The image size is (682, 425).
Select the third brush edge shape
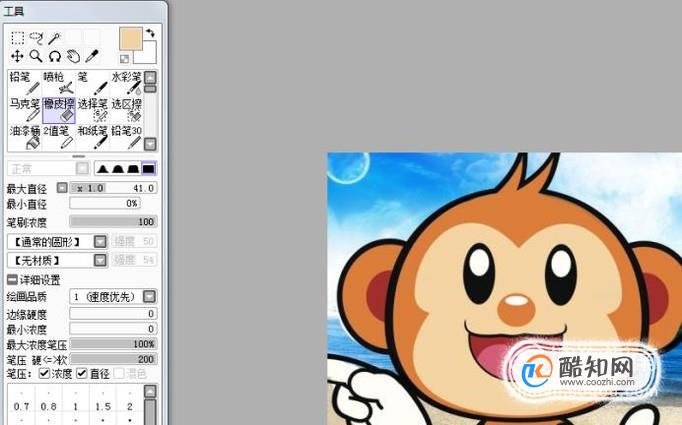[133, 169]
